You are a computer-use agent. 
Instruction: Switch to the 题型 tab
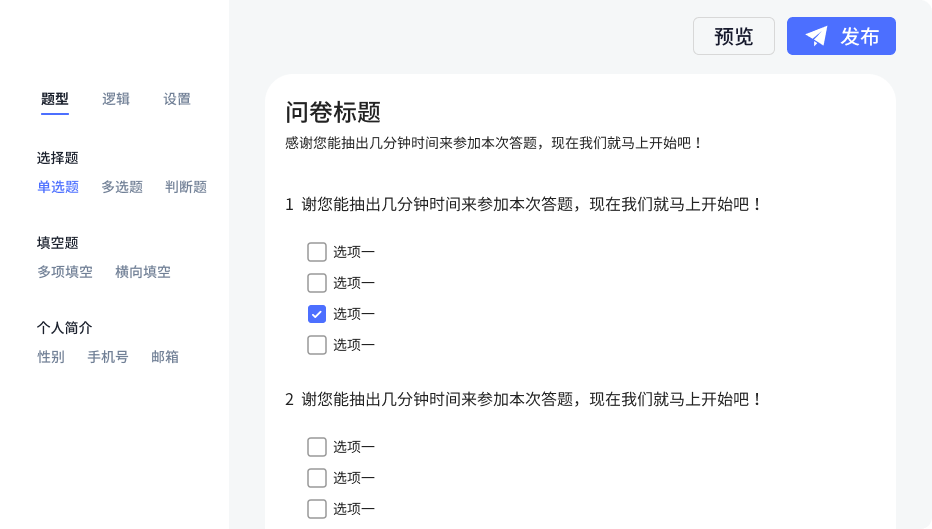coord(55,99)
